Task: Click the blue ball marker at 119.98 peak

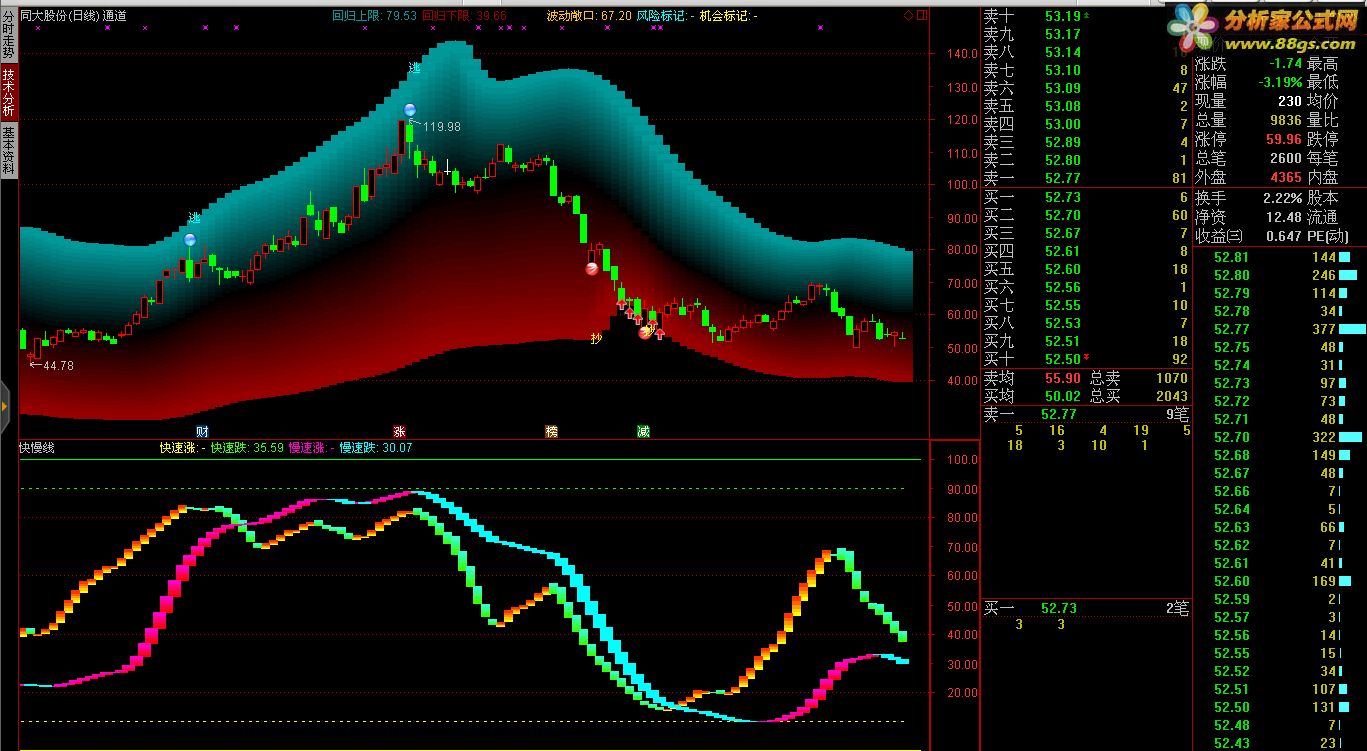Action: point(408,110)
